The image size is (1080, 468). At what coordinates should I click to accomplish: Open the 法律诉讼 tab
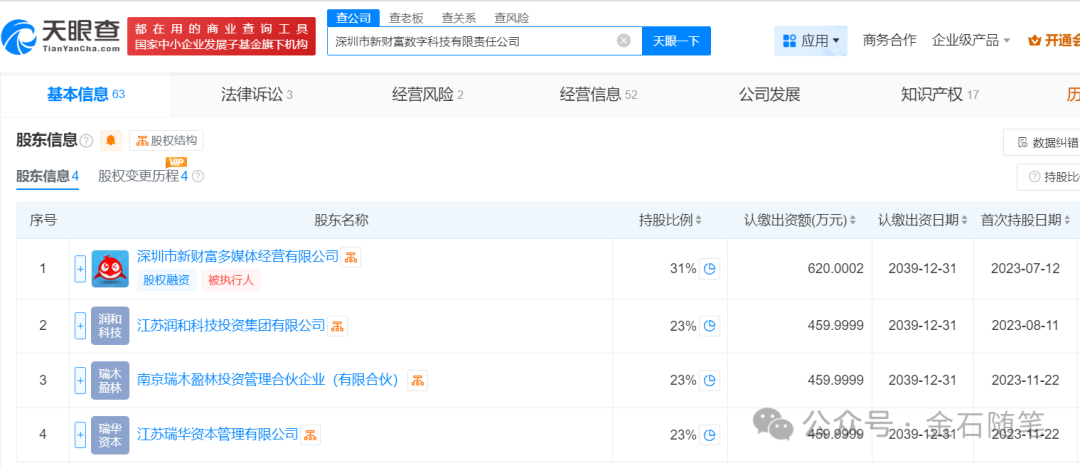(256, 94)
